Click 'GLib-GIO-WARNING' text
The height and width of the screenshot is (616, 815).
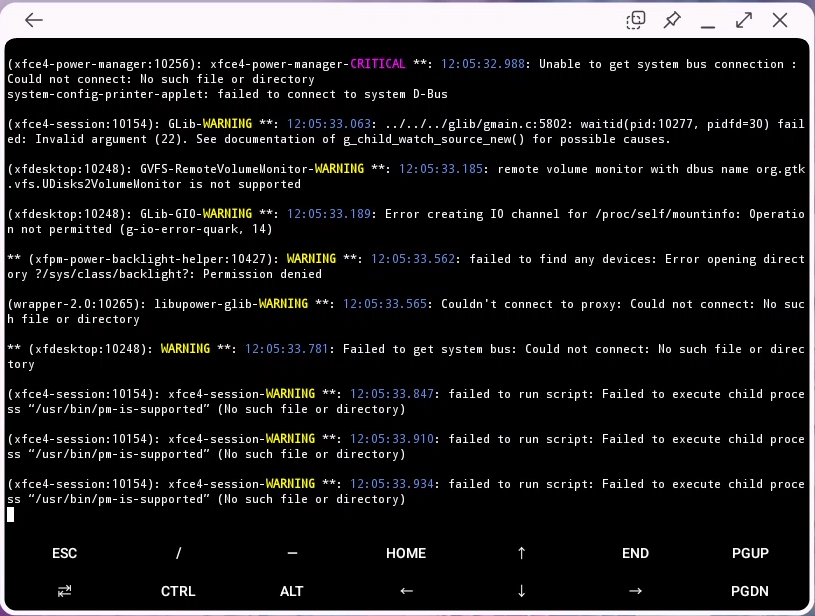(196, 214)
